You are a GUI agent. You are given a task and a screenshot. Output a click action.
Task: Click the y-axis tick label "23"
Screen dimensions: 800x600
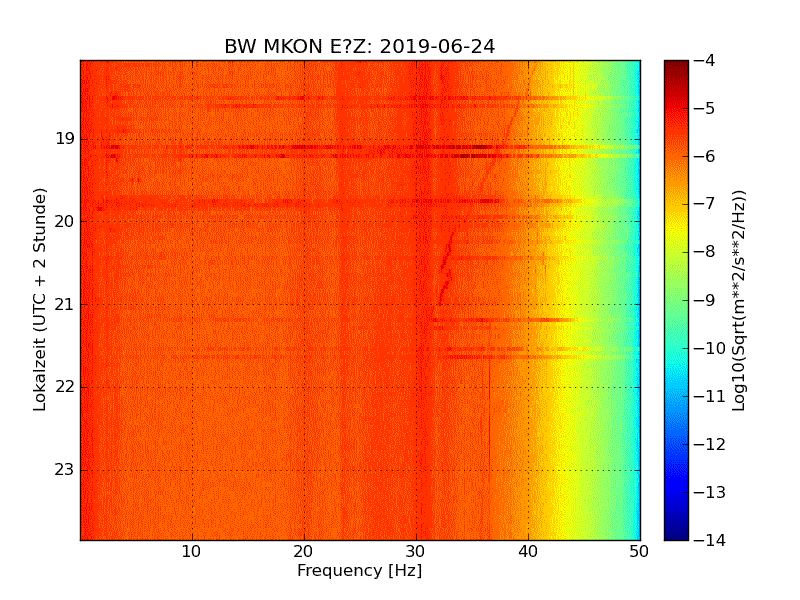[65, 470]
